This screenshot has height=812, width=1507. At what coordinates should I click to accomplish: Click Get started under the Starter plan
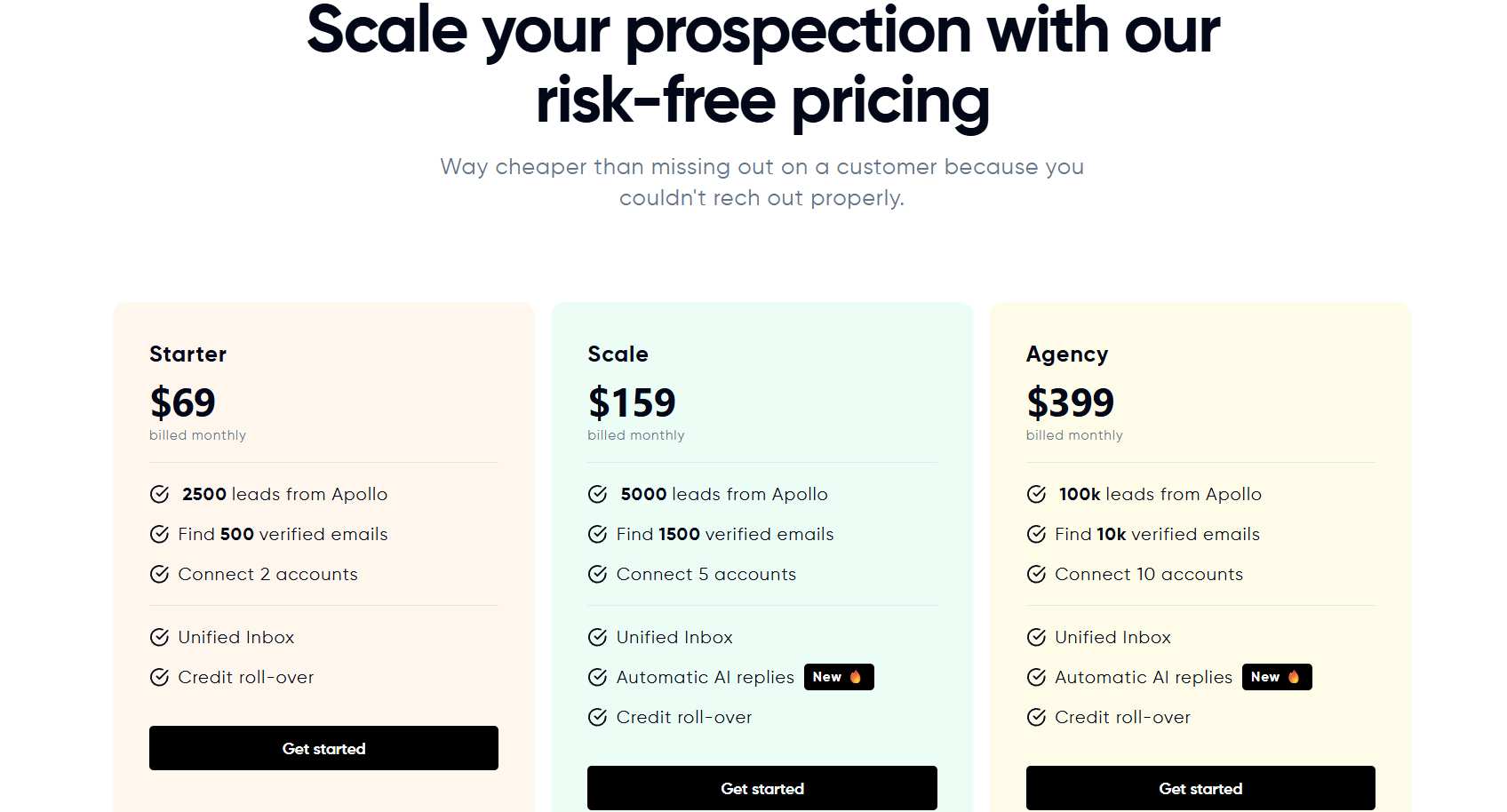click(x=323, y=748)
